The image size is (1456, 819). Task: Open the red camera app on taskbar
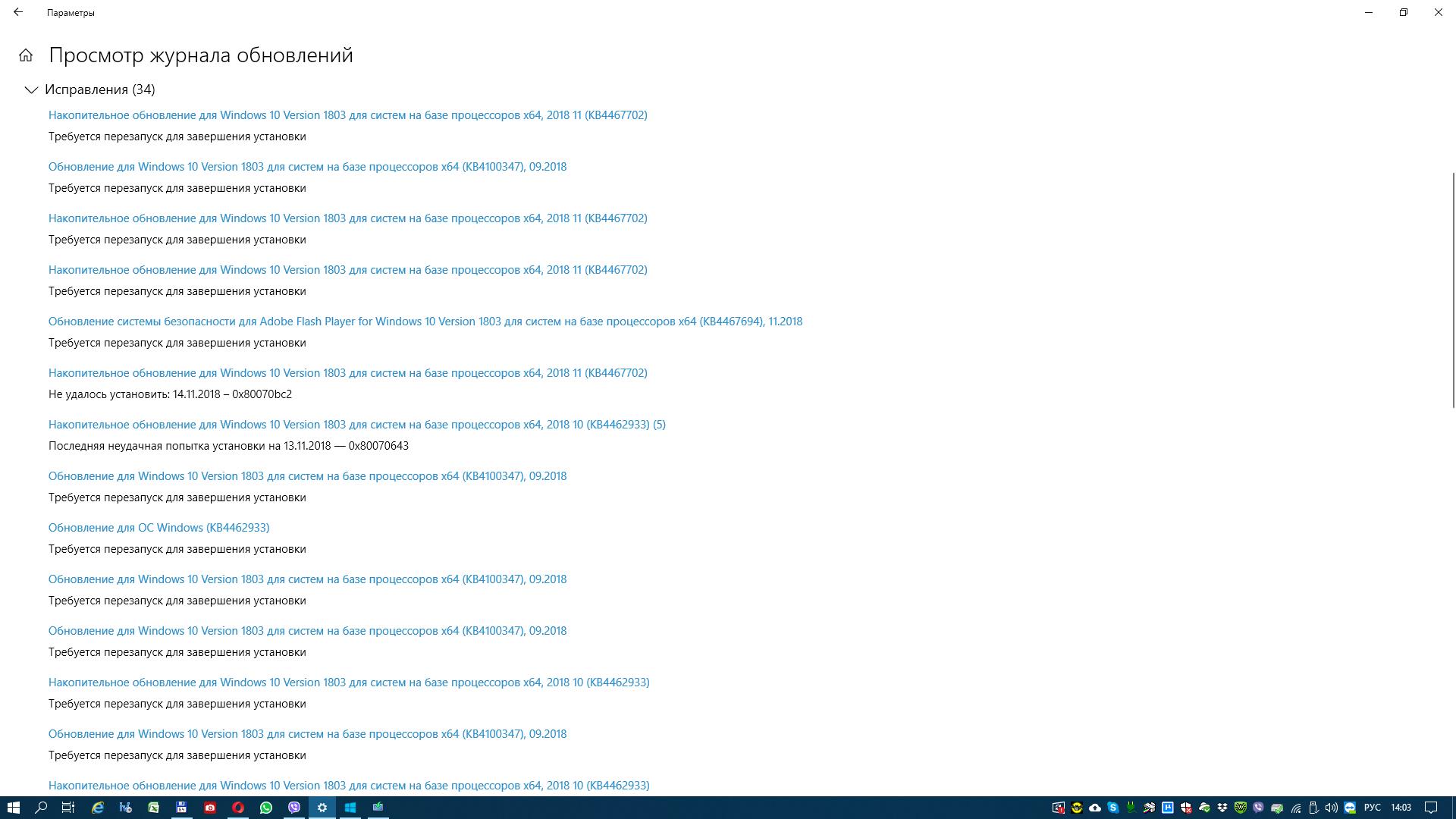(210, 808)
